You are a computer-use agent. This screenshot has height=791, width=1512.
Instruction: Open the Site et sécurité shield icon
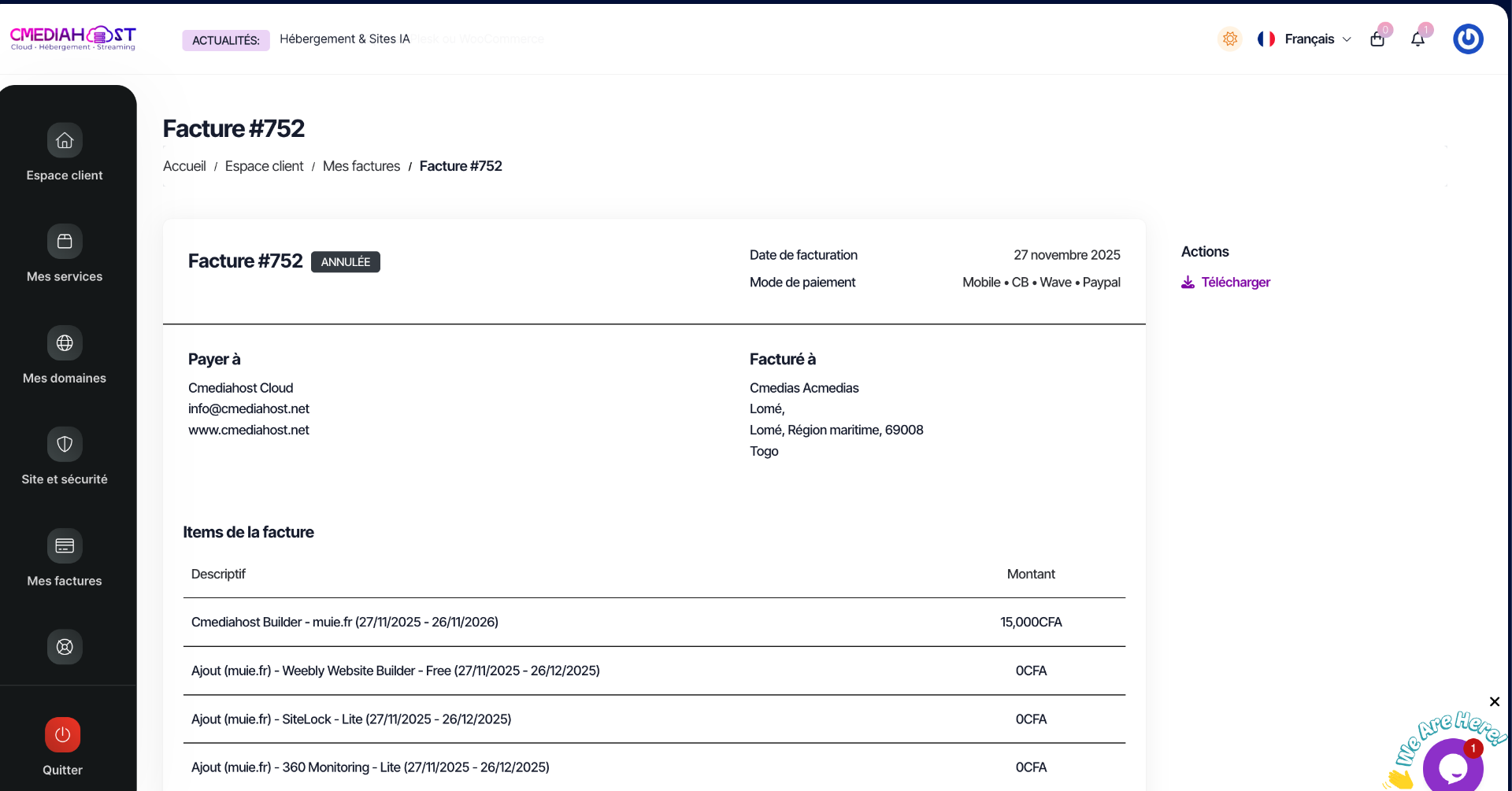point(65,444)
